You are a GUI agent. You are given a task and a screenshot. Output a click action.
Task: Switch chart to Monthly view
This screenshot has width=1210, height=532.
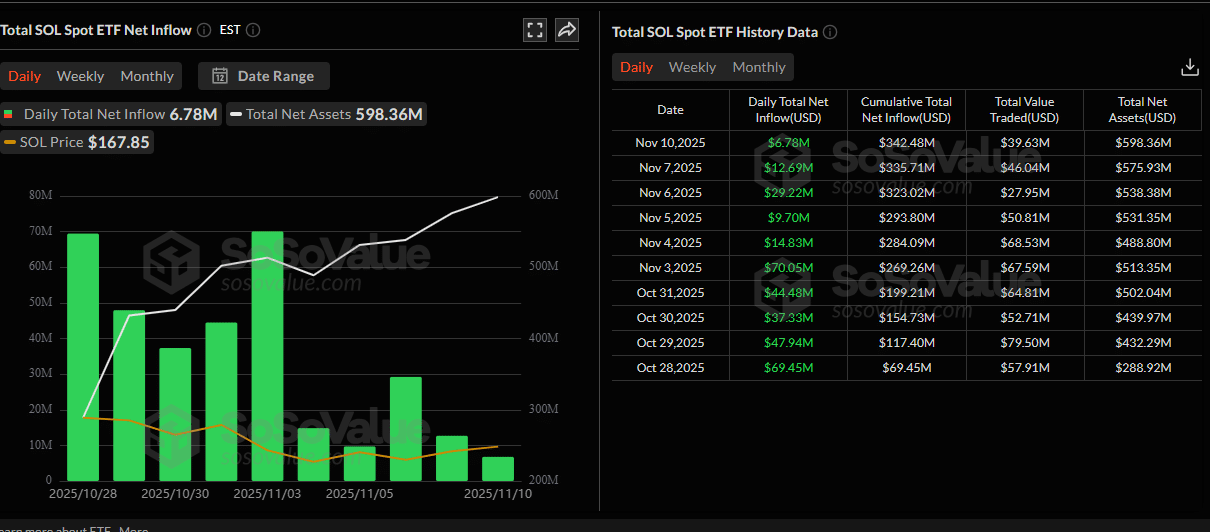pos(147,76)
